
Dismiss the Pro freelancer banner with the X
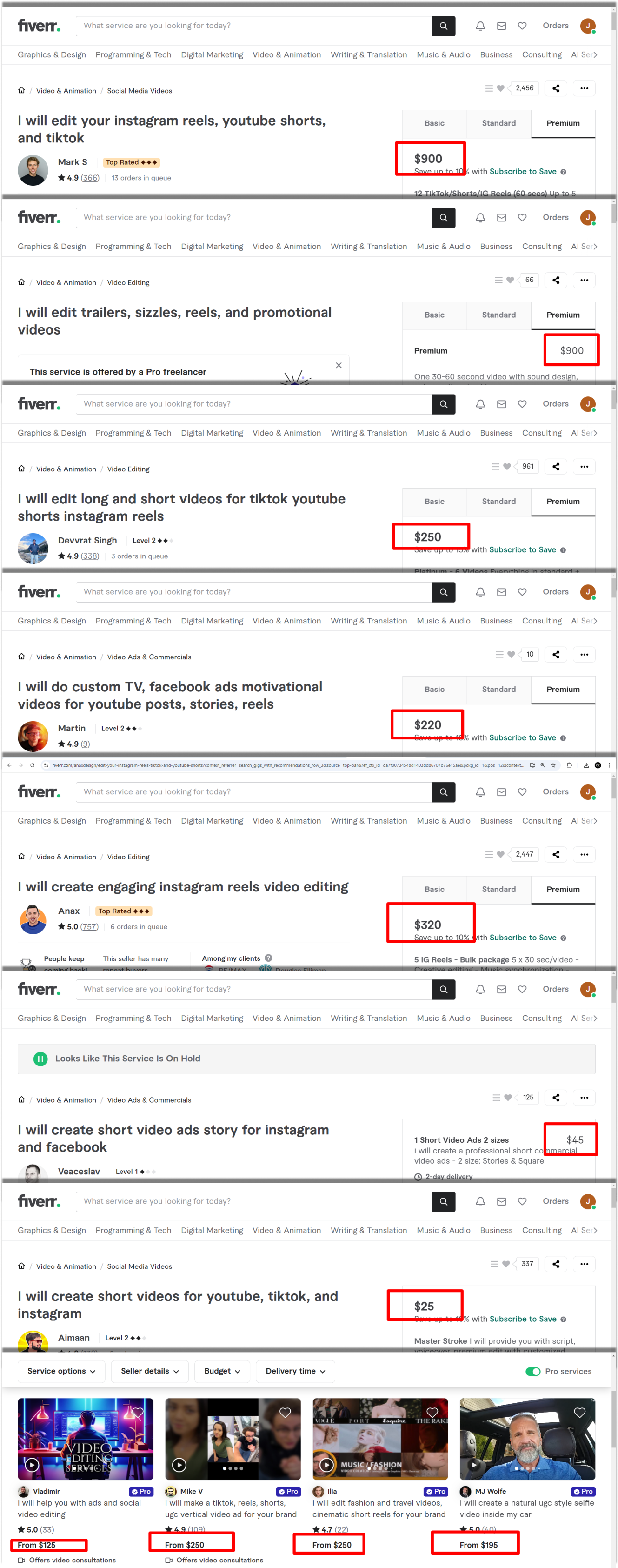[x=339, y=365]
